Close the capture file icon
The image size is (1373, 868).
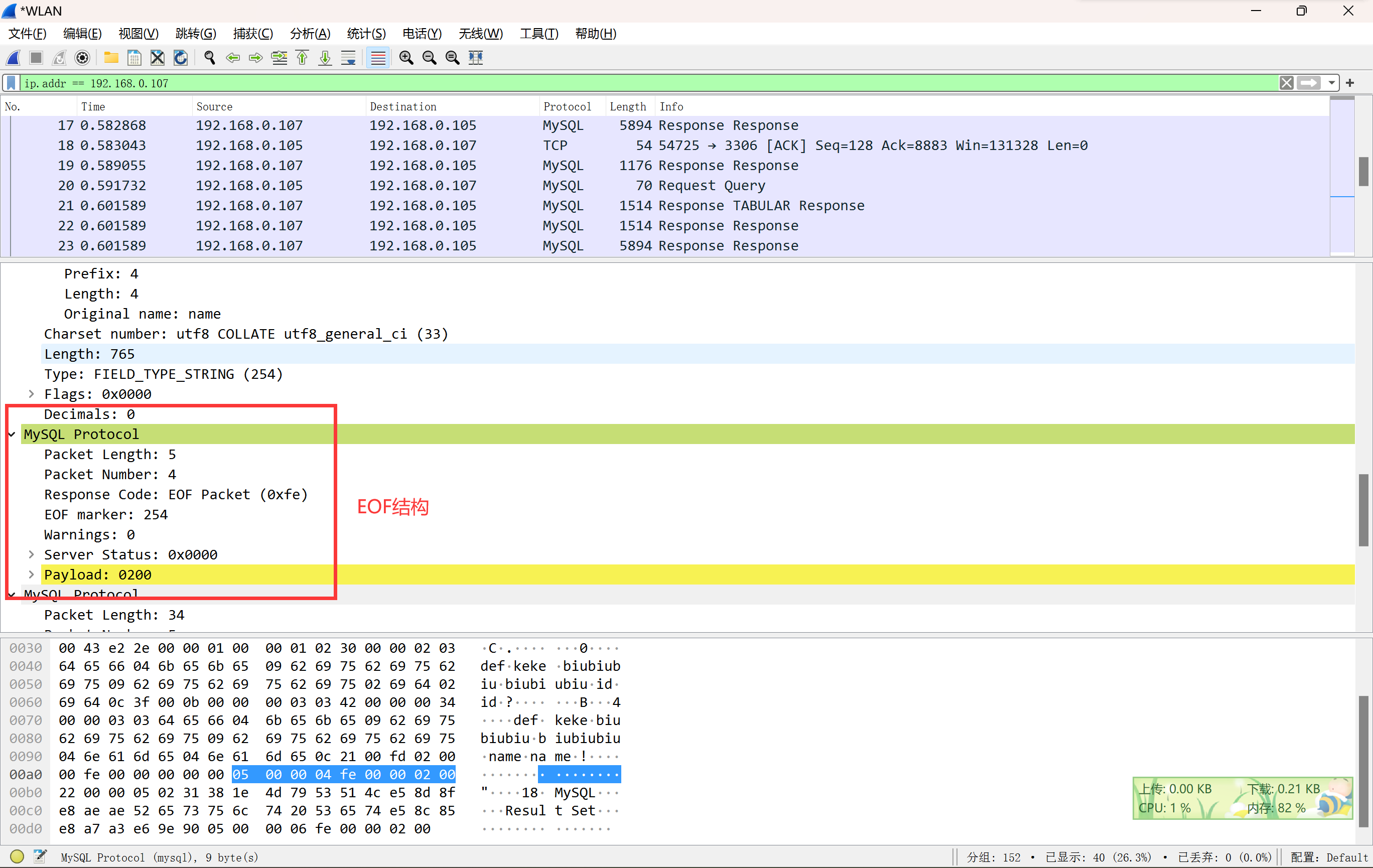[x=158, y=58]
